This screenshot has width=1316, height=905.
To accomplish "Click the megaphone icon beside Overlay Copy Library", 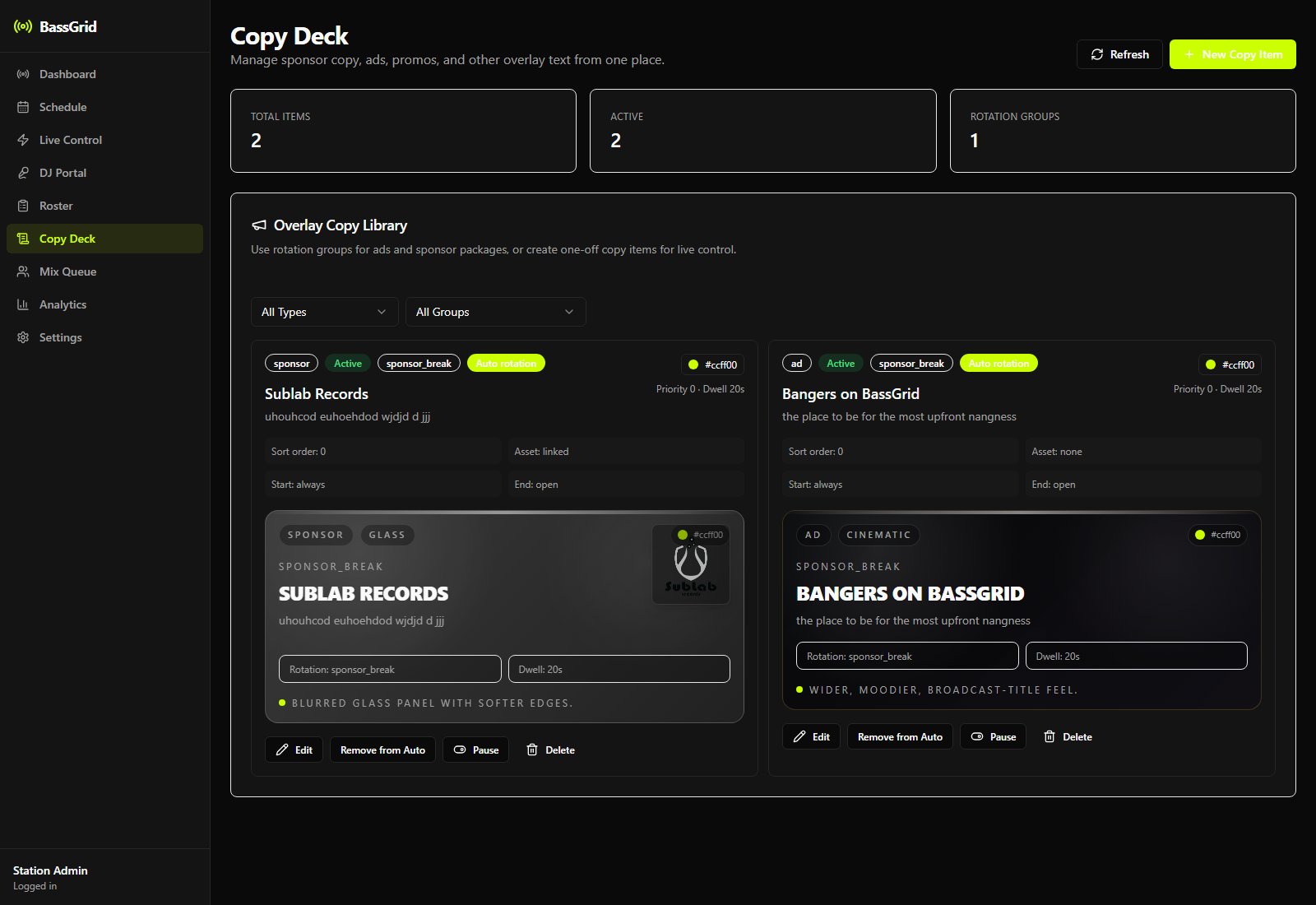I will coord(259,225).
